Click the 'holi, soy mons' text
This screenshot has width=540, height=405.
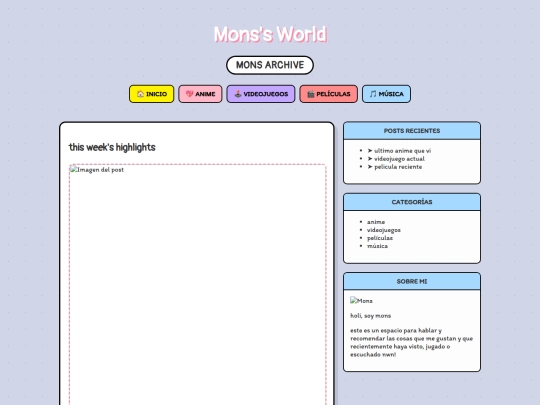click(371, 315)
